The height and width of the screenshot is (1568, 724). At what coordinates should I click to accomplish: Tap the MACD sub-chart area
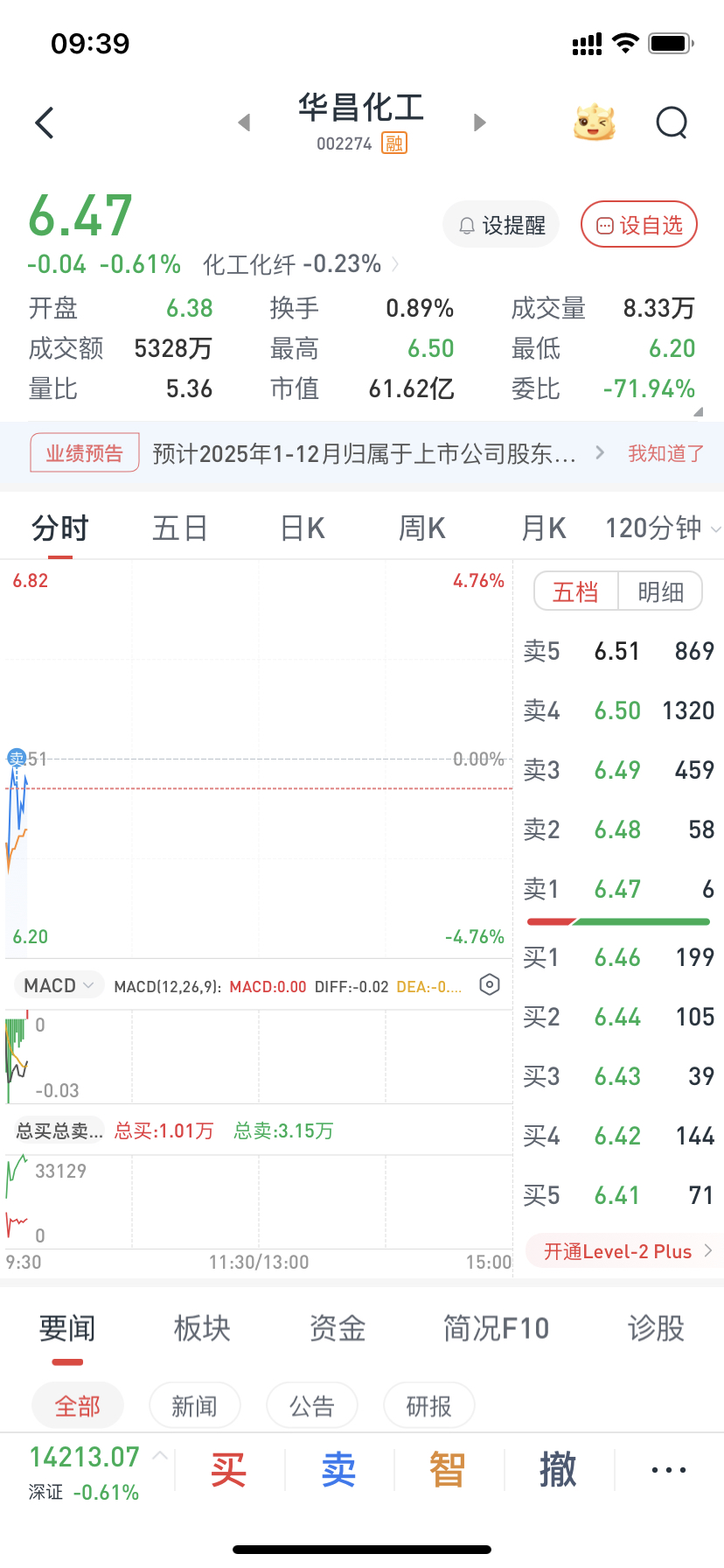pyautogui.click(x=259, y=1056)
